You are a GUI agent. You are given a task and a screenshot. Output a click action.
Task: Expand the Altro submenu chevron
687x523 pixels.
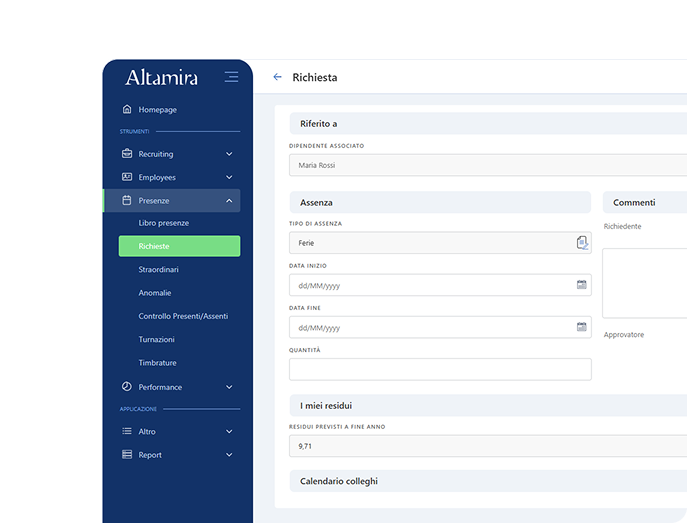pos(229,431)
